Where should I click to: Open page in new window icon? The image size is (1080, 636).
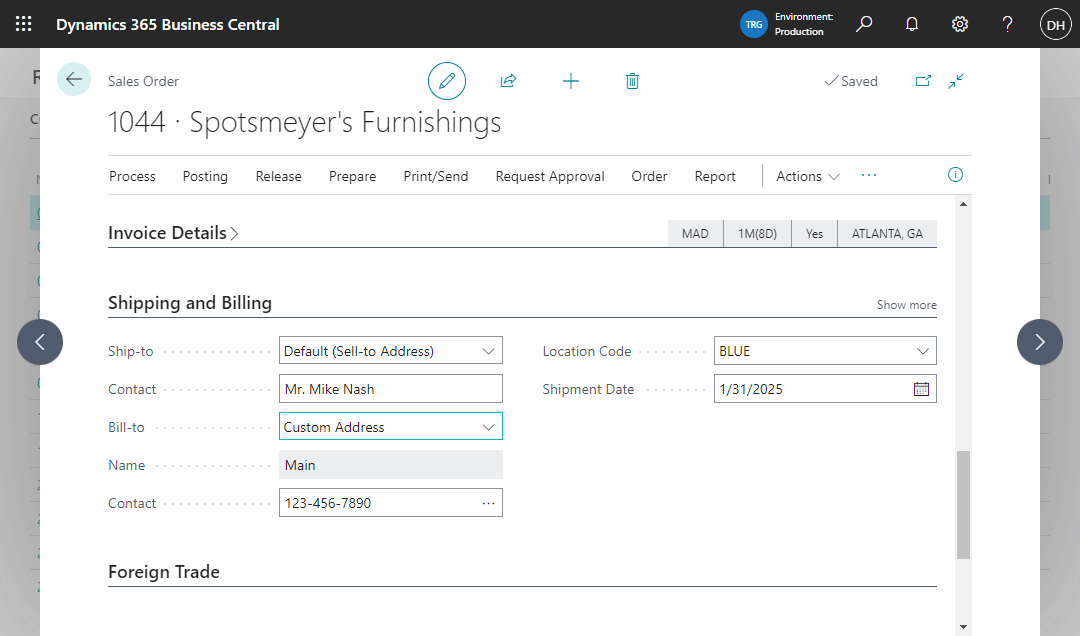(x=923, y=81)
